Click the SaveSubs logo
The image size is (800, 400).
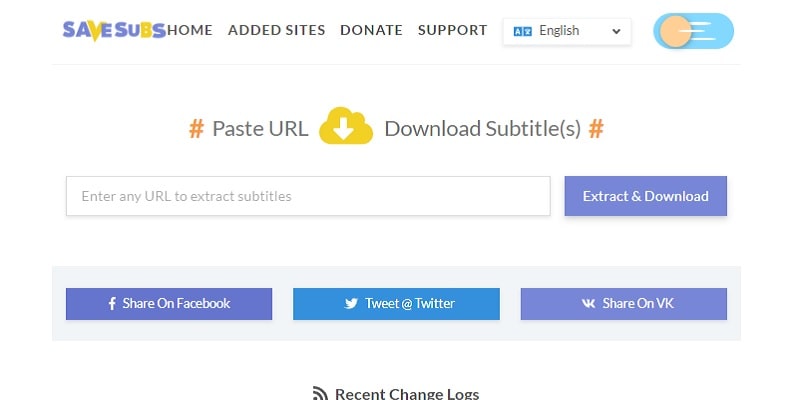114,31
